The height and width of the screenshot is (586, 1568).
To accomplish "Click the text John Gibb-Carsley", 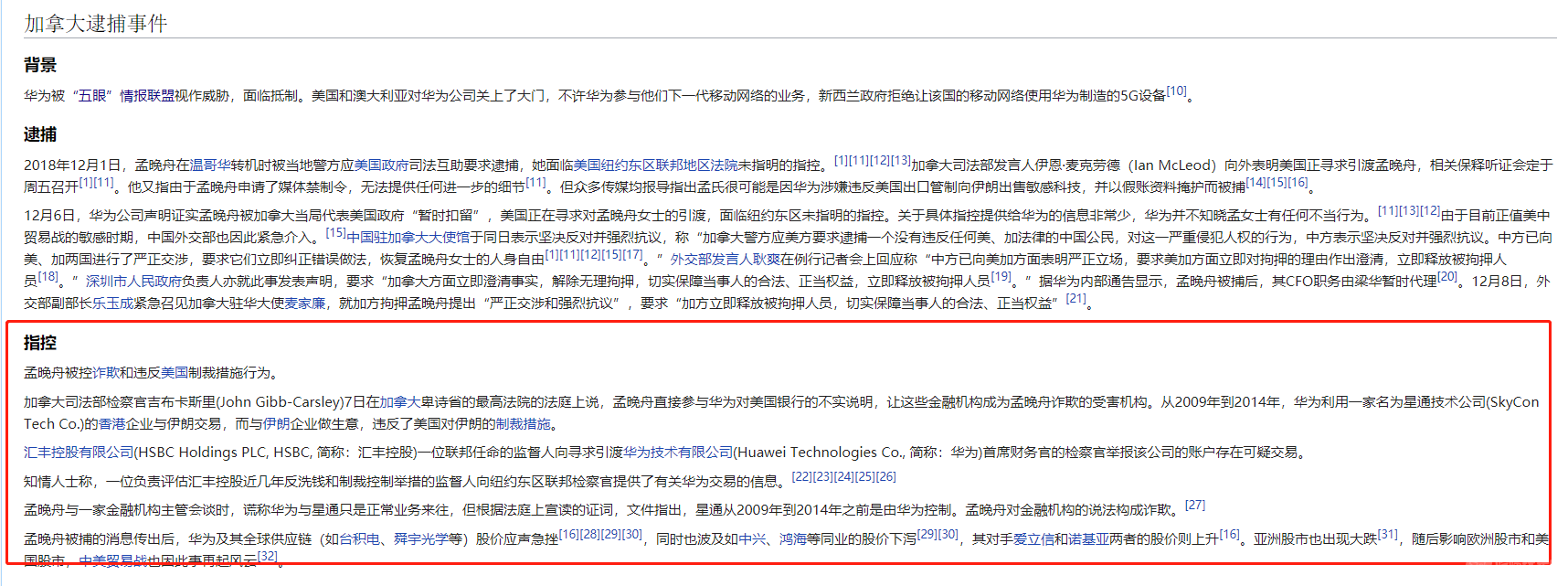I will coord(281,402).
